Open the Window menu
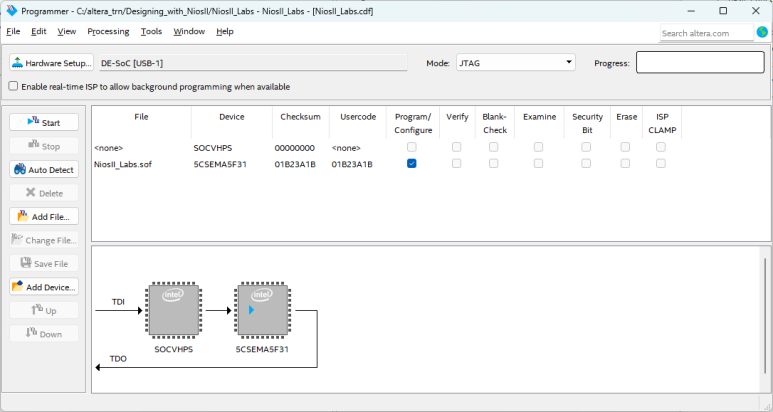Screen dimensions: 773x412 189,32
